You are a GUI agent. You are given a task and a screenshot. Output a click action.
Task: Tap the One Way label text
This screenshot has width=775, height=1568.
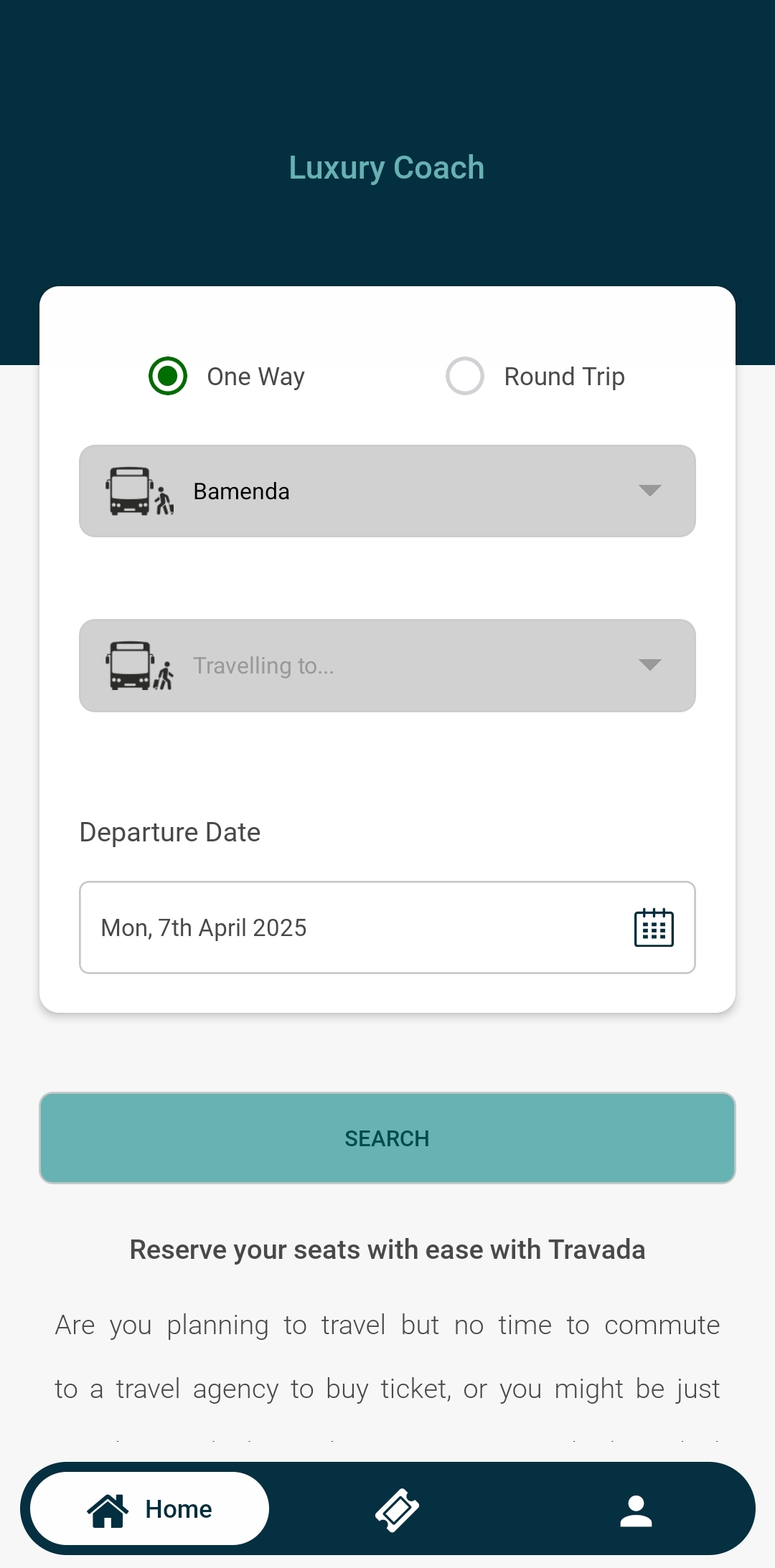click(255, 377)
